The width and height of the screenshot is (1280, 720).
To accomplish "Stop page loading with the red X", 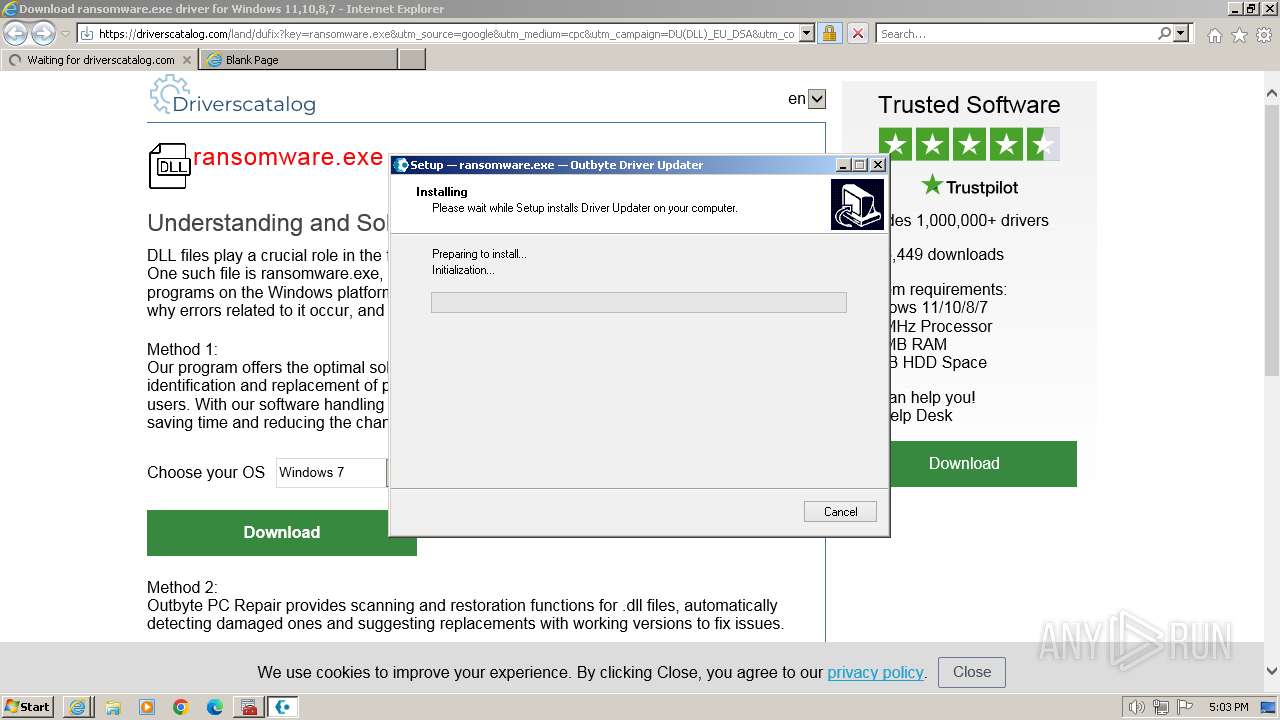I will coord(857,33).
